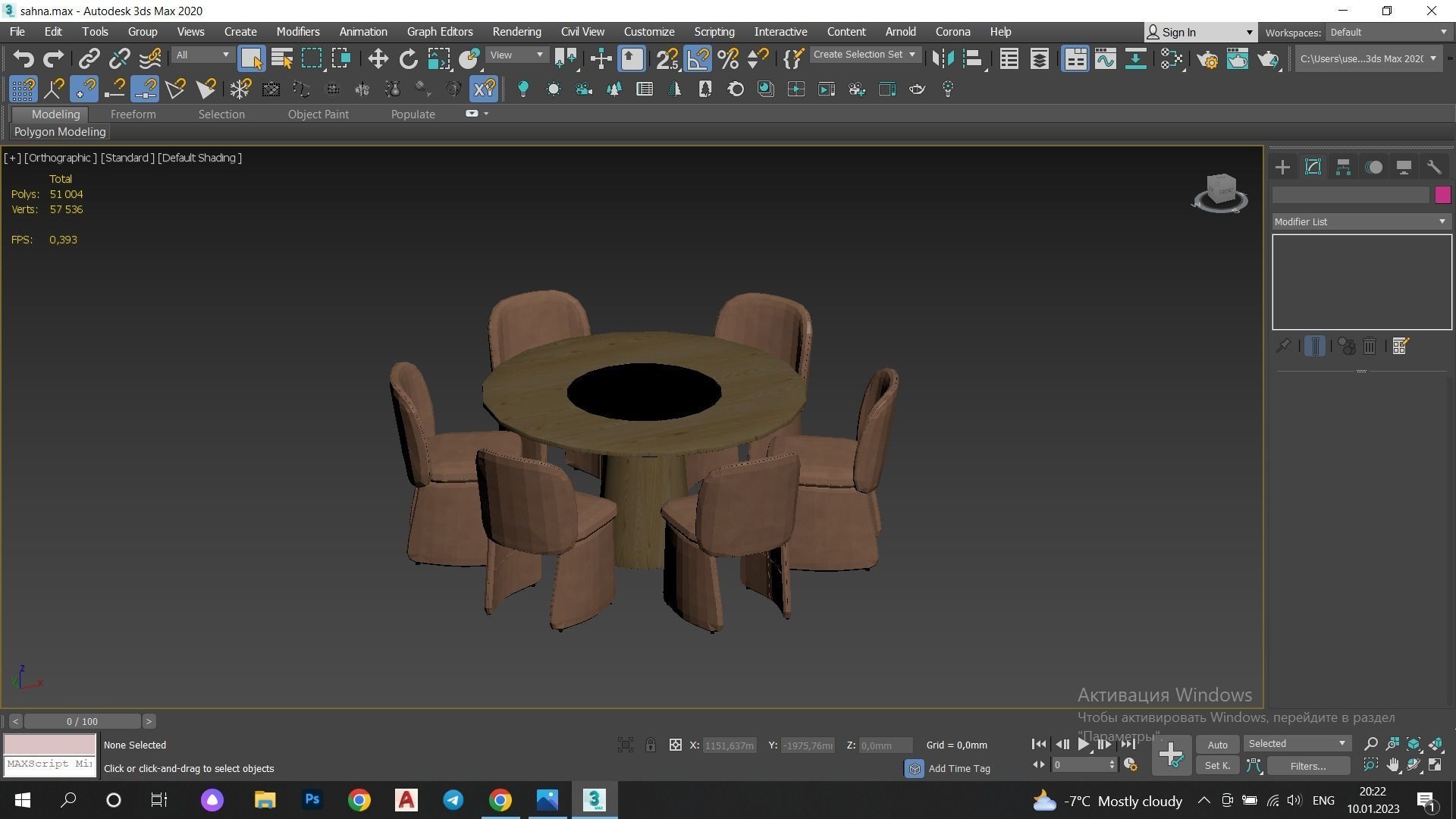Choose the Select and Rotate tool
This screenshot has width=1456, height=819.
(408, 58)
